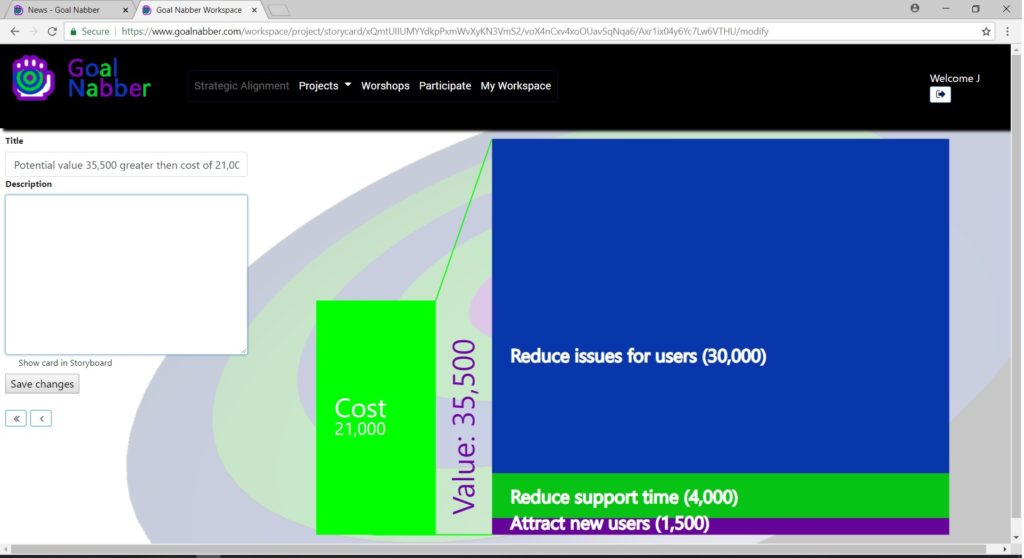Screen dimensions: 1024x558
Task: Jump to first card with double-chevron button
Action: pyautogui.click(x=16, y=418)
